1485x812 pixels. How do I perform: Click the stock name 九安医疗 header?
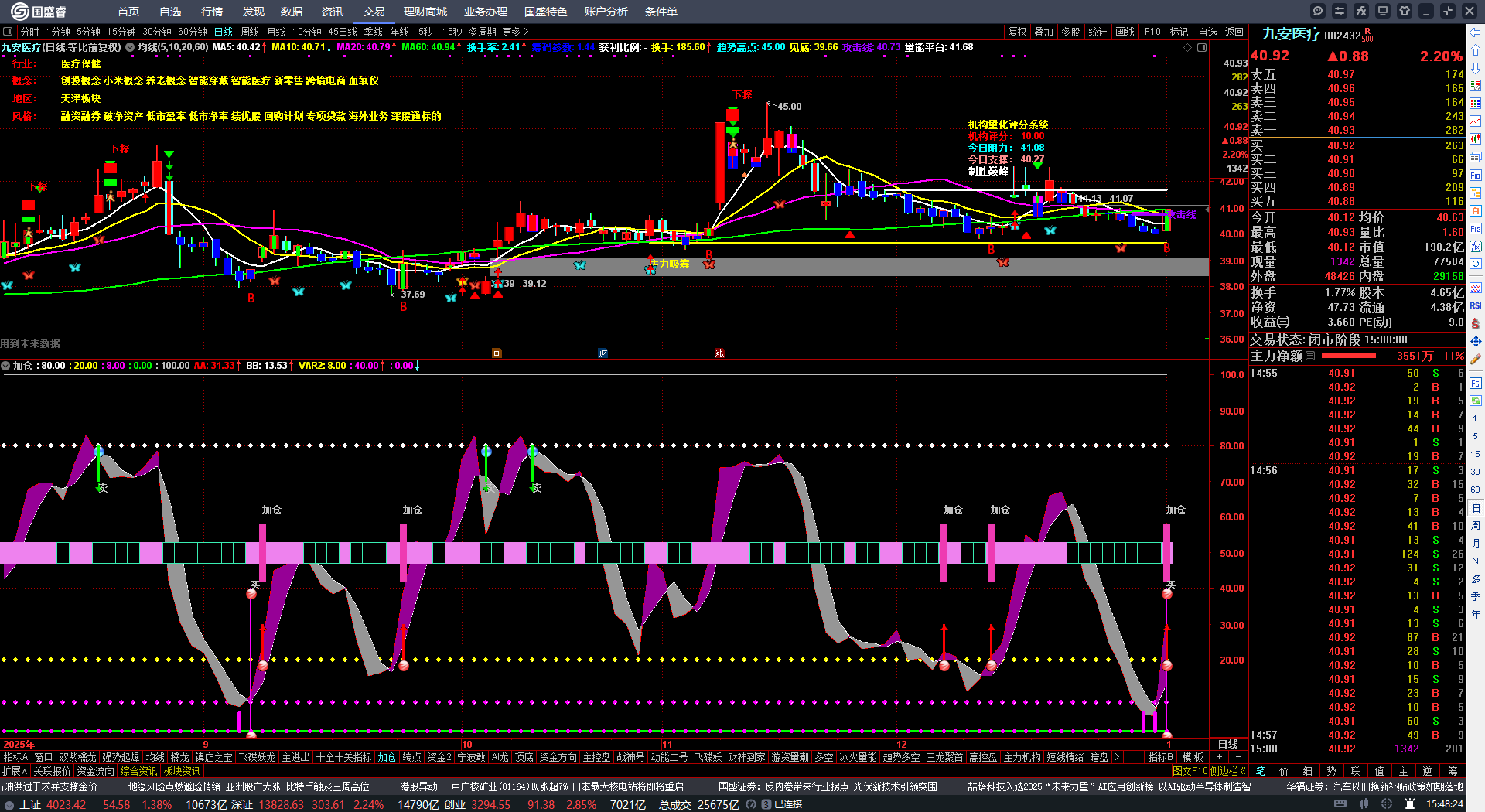[1291, 34]
